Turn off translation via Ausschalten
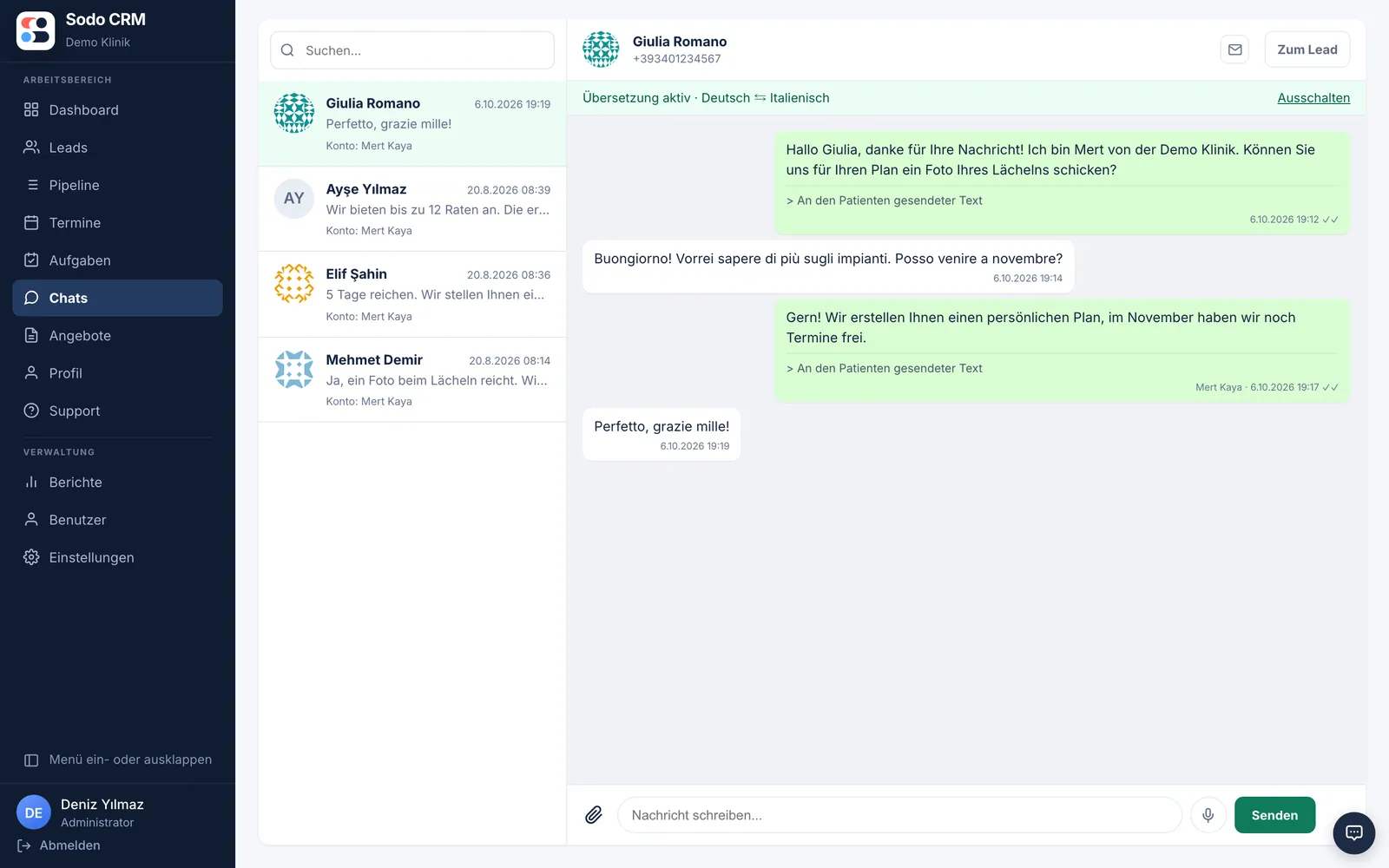The width and height of the screenshot is (1389, 868). coord(1313,98)
